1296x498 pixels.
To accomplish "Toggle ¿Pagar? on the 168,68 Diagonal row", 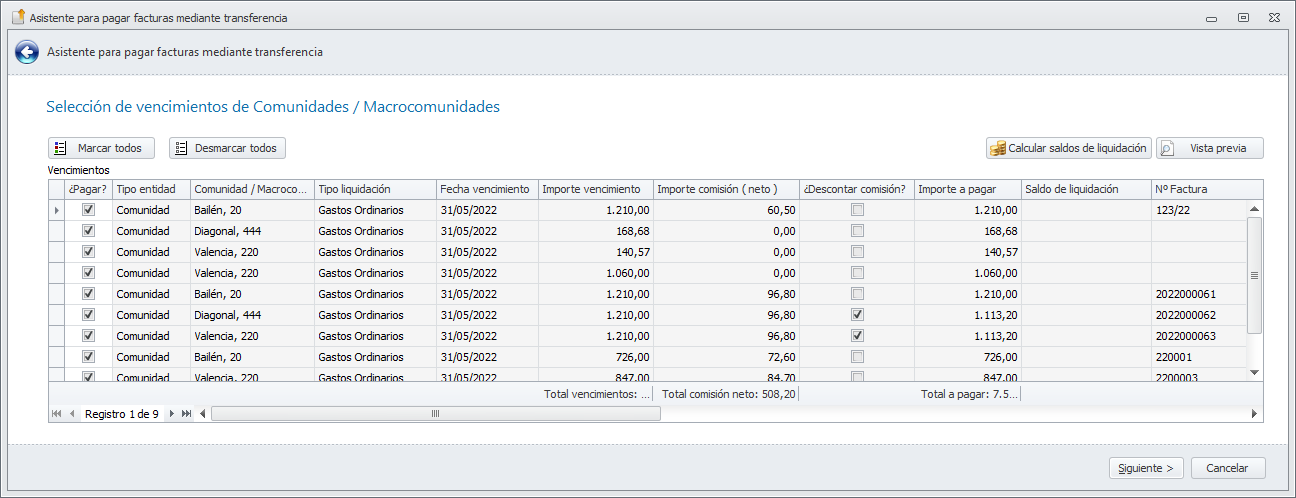I will pyautogui.click(x=89, y=231).
